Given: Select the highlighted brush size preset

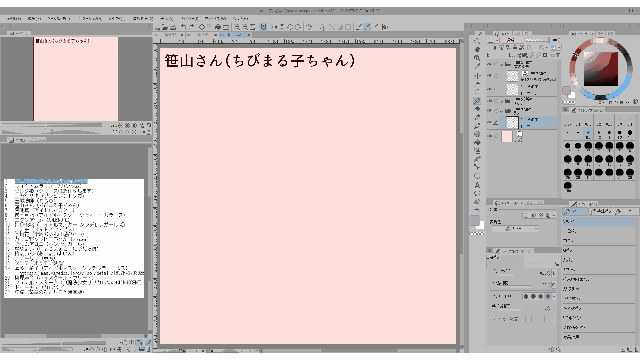Looking at the screenshot, I should (588, 133).
